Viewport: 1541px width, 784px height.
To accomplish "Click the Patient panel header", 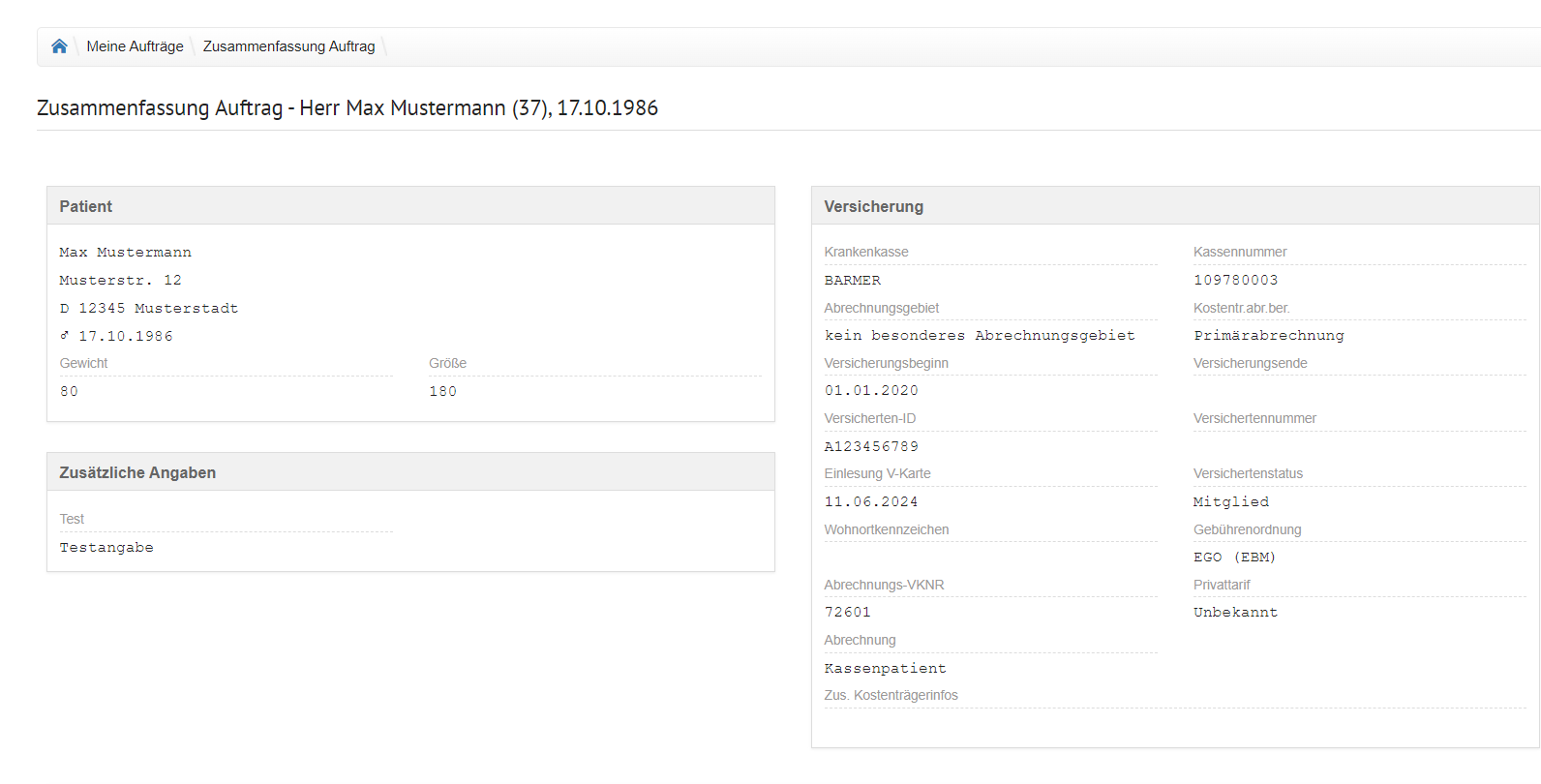I will [85, 206].
